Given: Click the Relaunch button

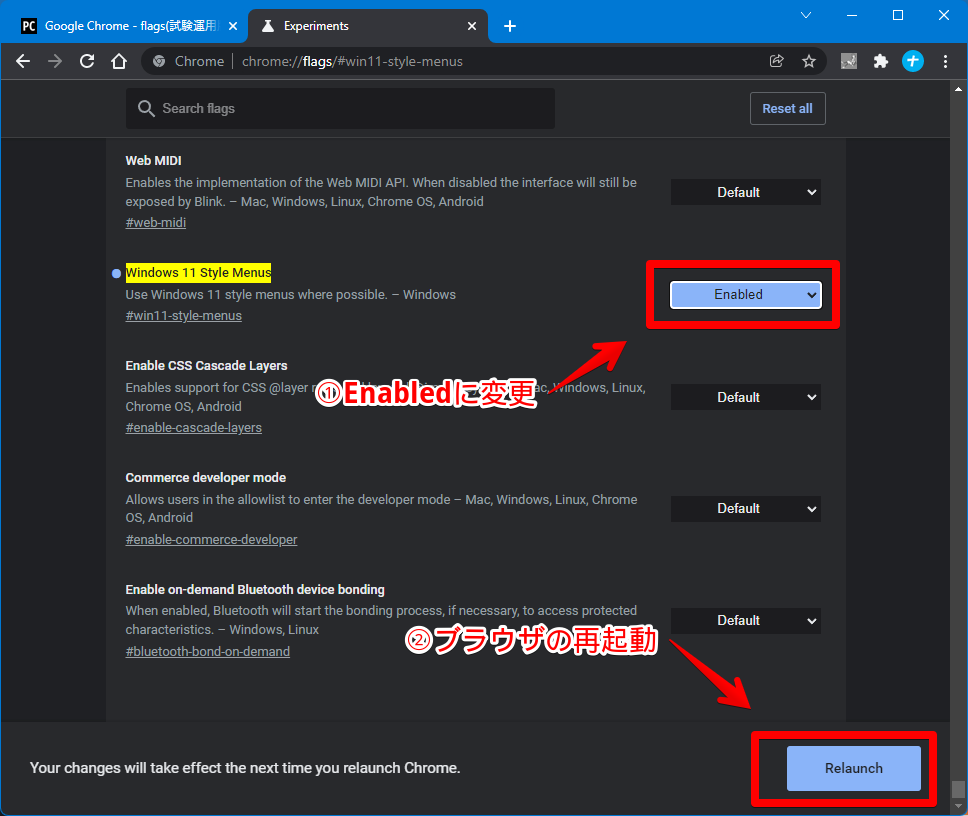Looking at the screenshot, I should pyautogui.click(x=854, y=768).
